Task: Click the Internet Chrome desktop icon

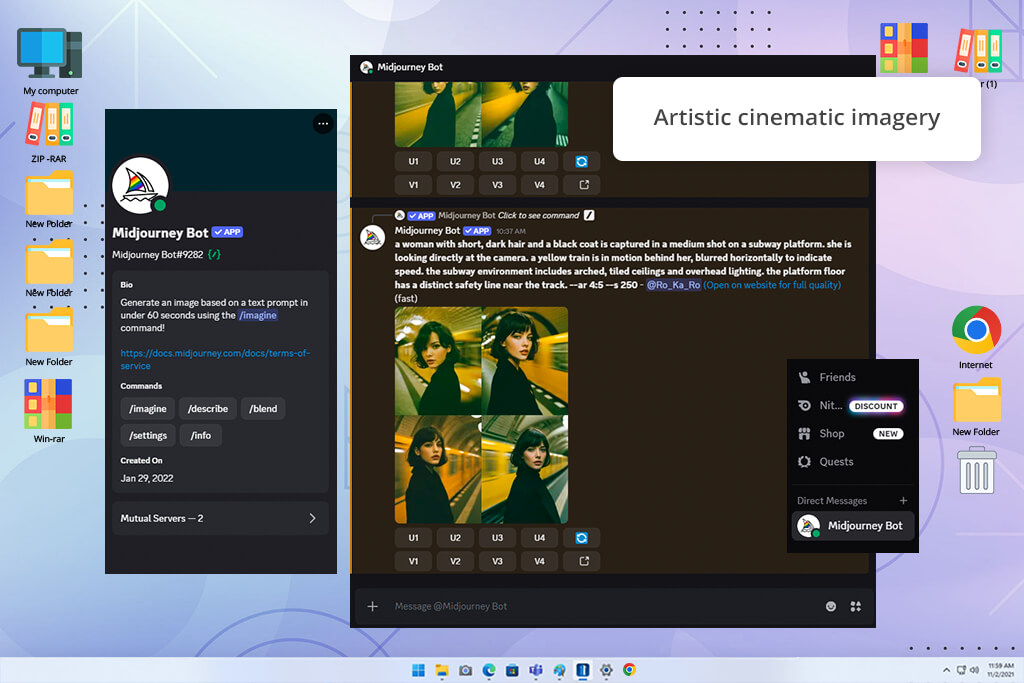Action: (x=976, y=338)
